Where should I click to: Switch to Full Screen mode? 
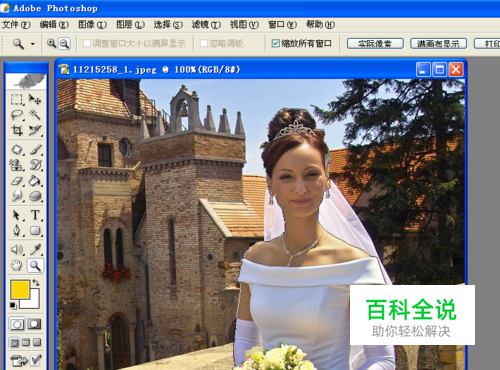(x=37, y=342)
